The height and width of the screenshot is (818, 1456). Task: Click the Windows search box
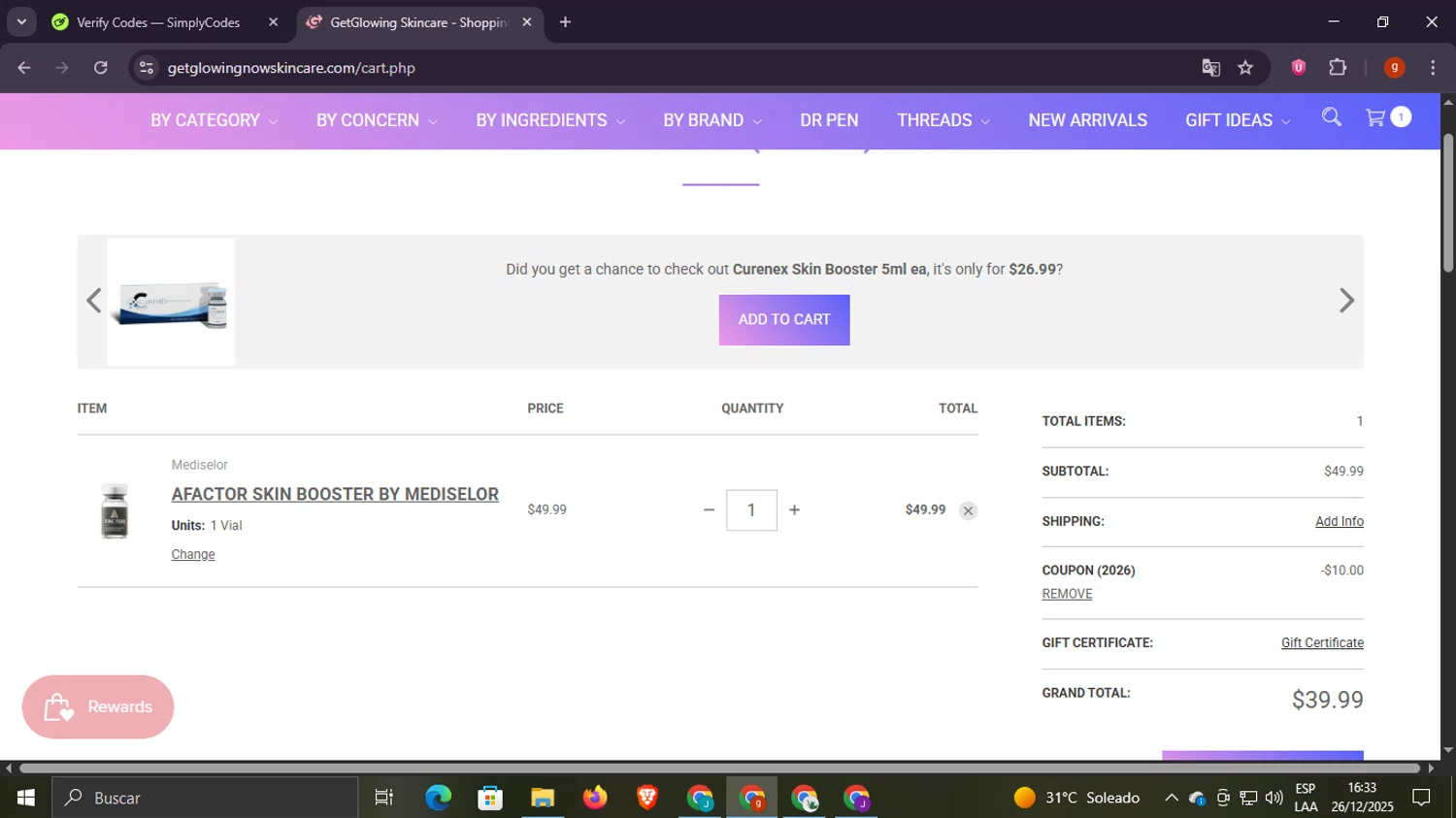click(205, 798)
